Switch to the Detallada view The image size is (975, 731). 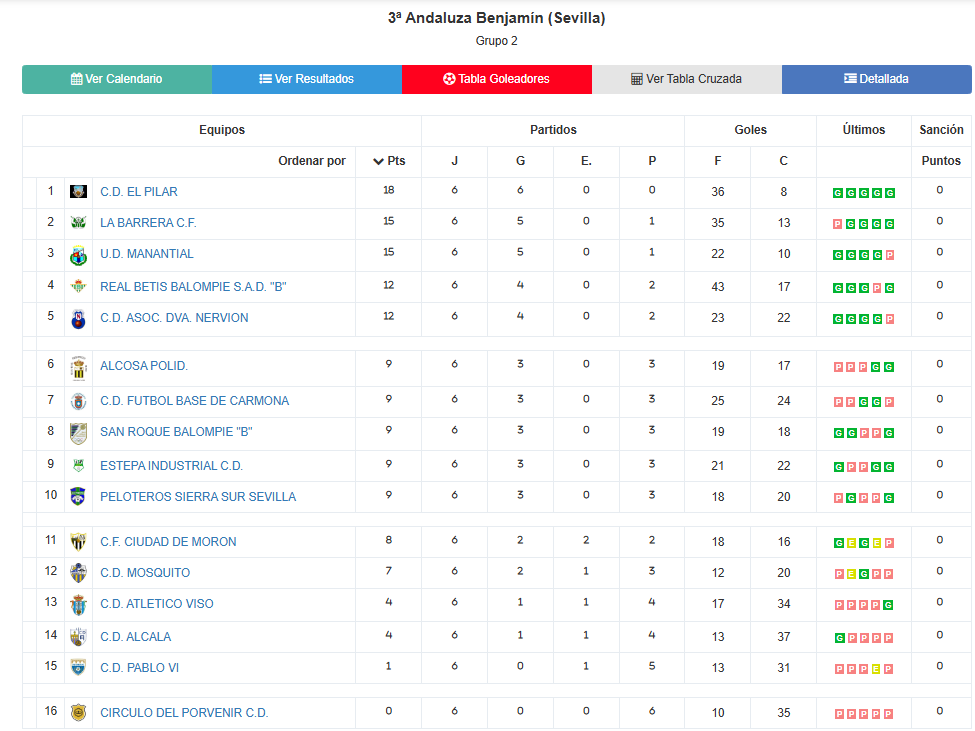(x=877, y=79)
